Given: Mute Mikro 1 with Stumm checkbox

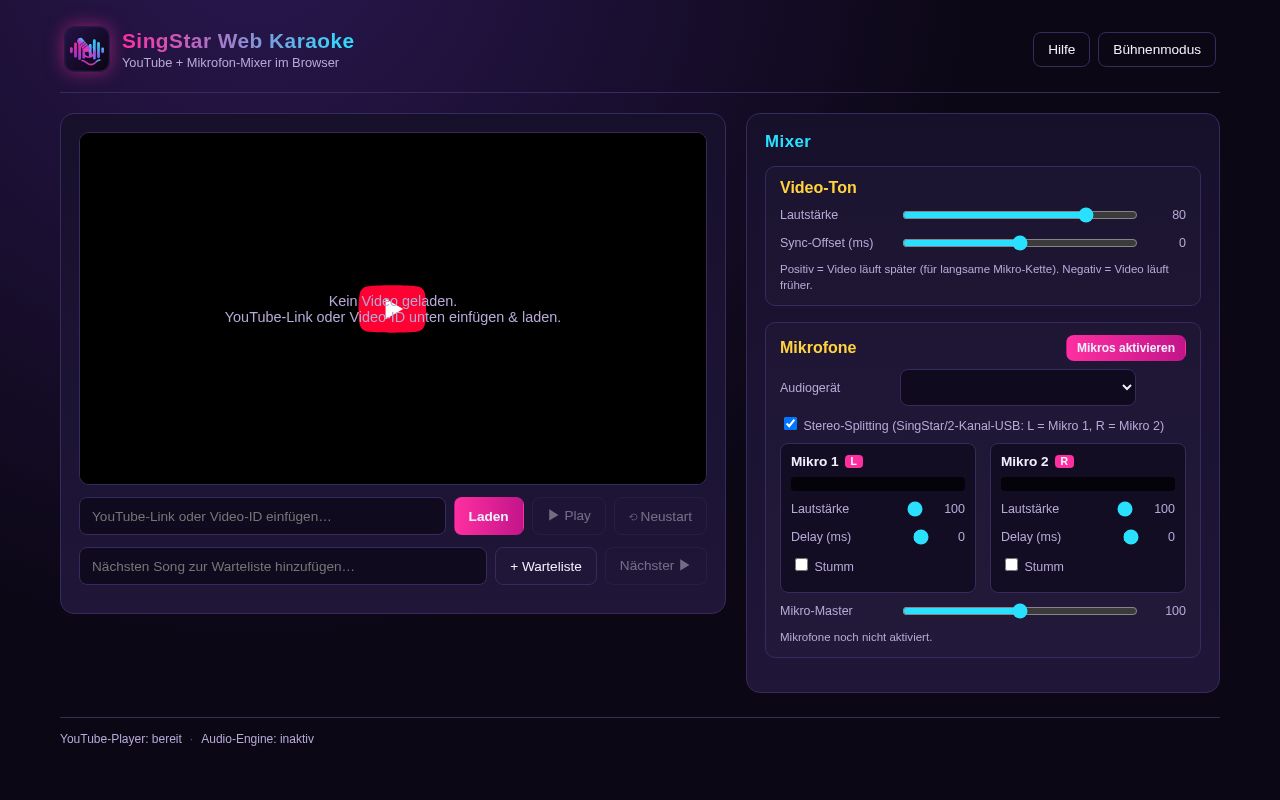Looking at the screenshot, I should tap(801, 565).
